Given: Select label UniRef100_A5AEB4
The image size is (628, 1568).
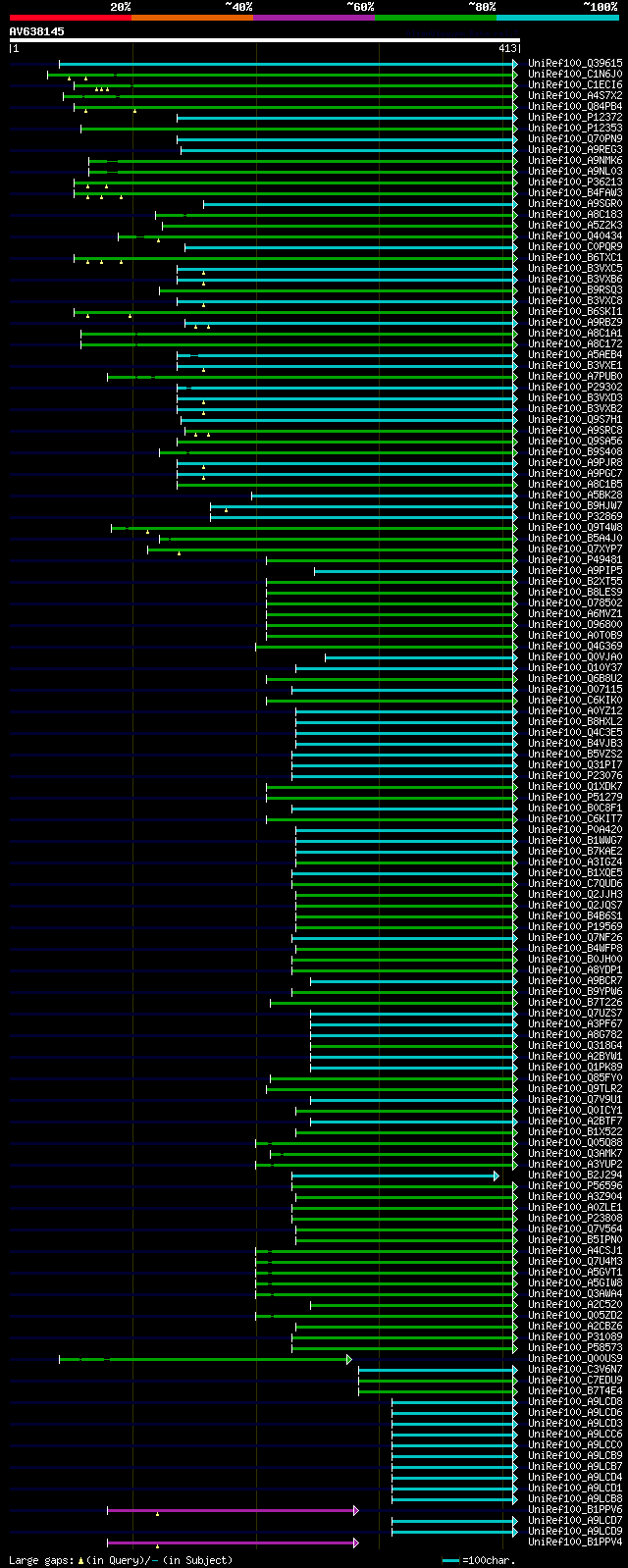Looking at the screenshot, I should click(x=575, y=354).
